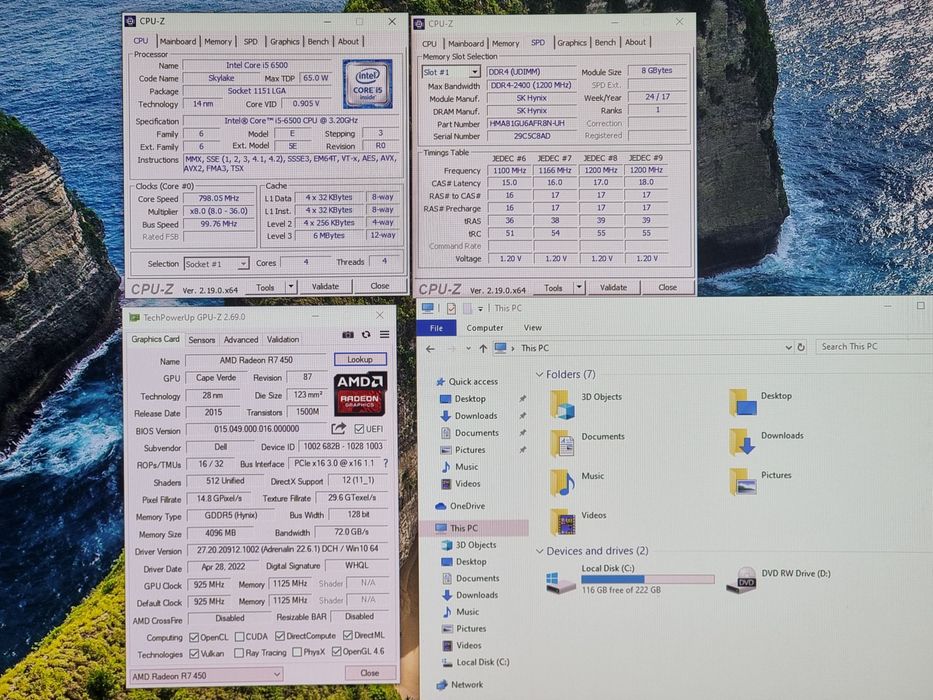Screen dimensions: 933x700
Task: Click the Explorer back arrow
Action: click(x=431, y=348)
